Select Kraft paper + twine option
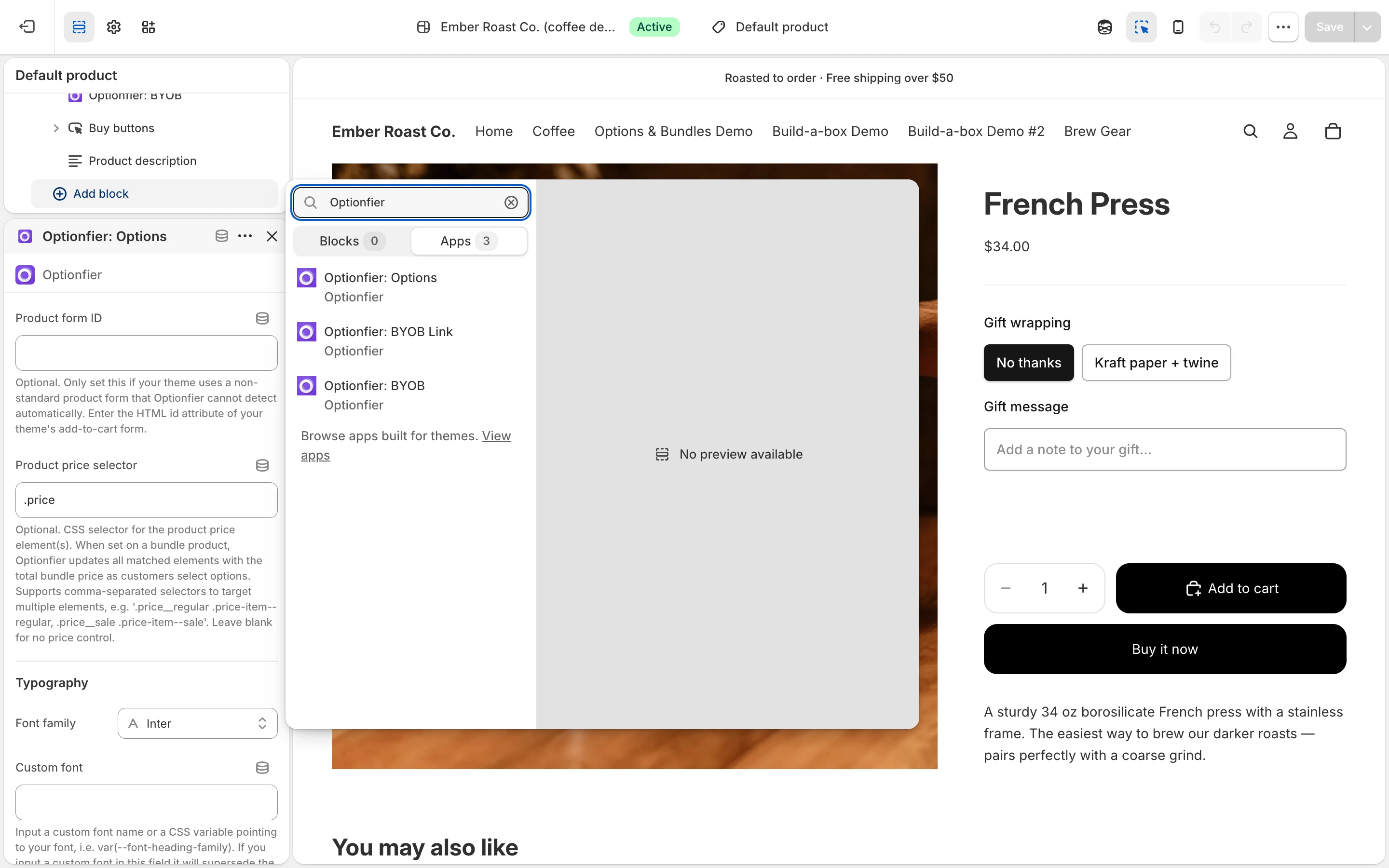The image size is (1389, 868). [1156, 363]
